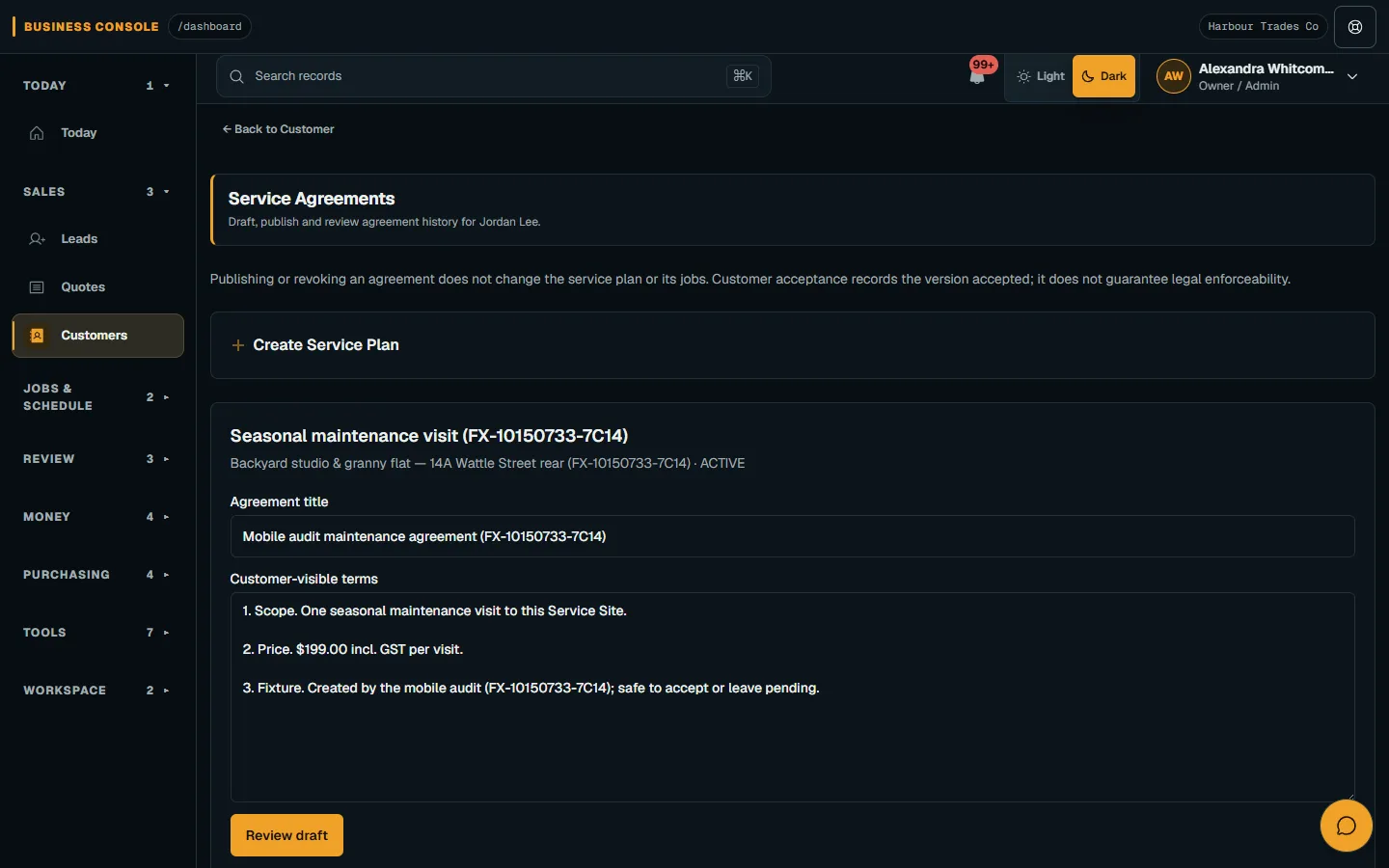Expand the Jobs & Schedule section
This screenshot has width=1389, height=868.
click(96, 397)
